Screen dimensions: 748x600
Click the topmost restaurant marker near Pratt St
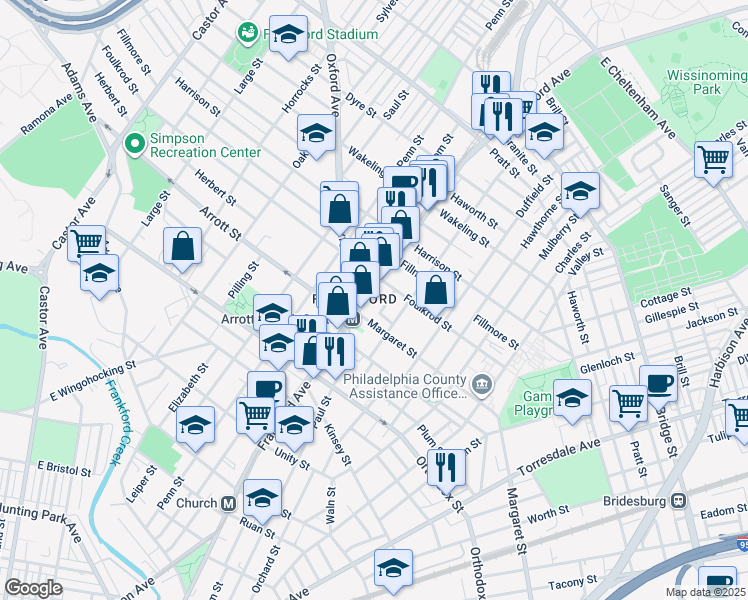click(x=491, y=83)
